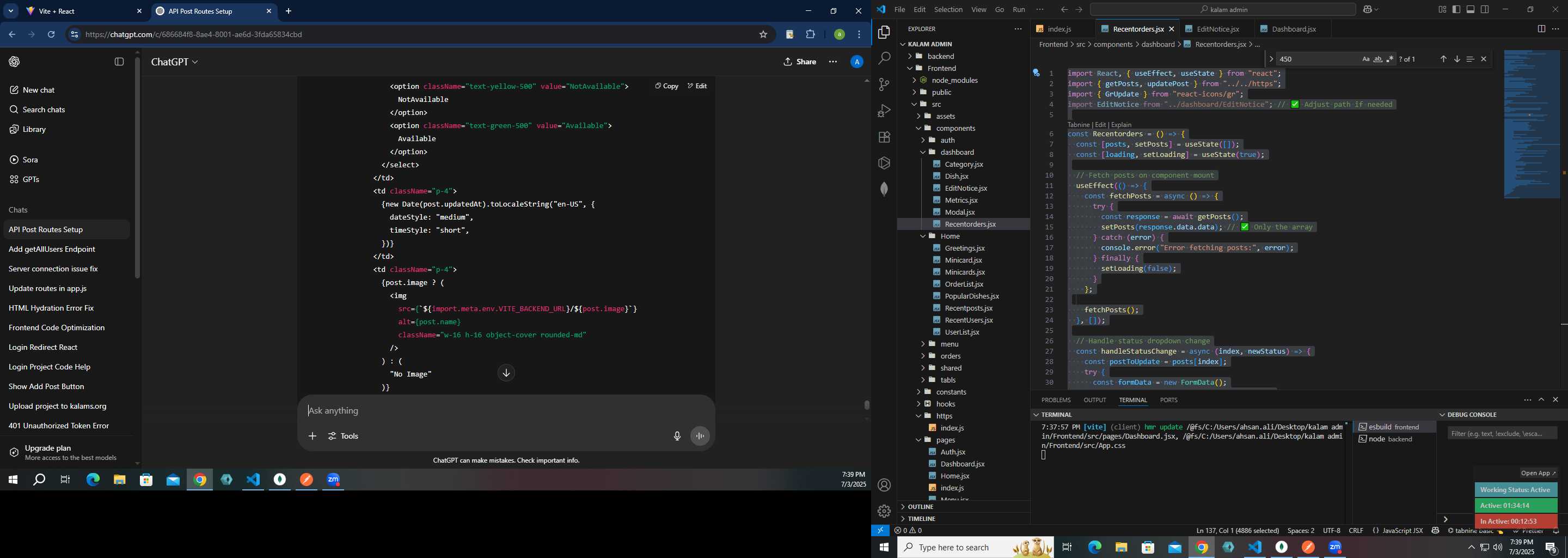
Task: Click the ChatGPT conversation vertical scrollbar thumb
Action: pos(867,405)
